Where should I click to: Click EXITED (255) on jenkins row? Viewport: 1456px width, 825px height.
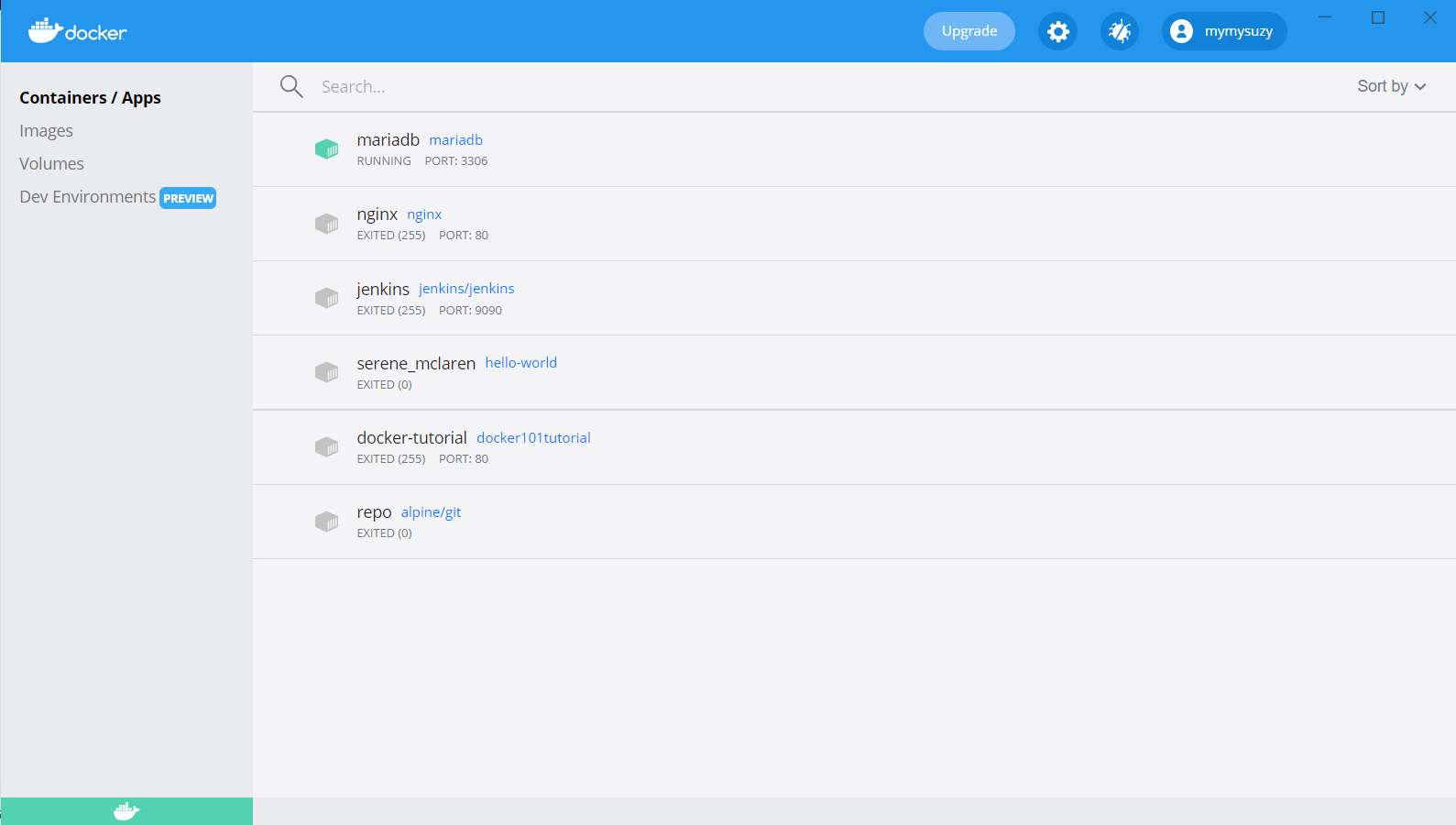point(391,310)
